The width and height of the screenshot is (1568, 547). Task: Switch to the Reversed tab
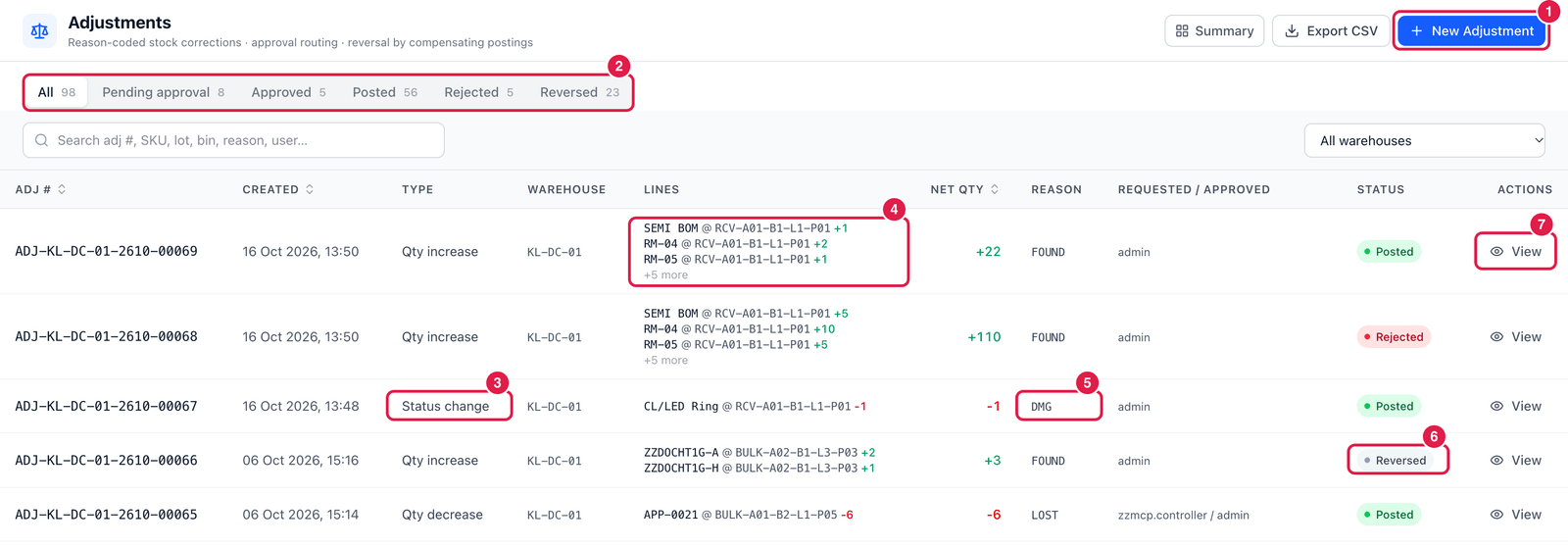pyautogui.click(x=579, y=92)
